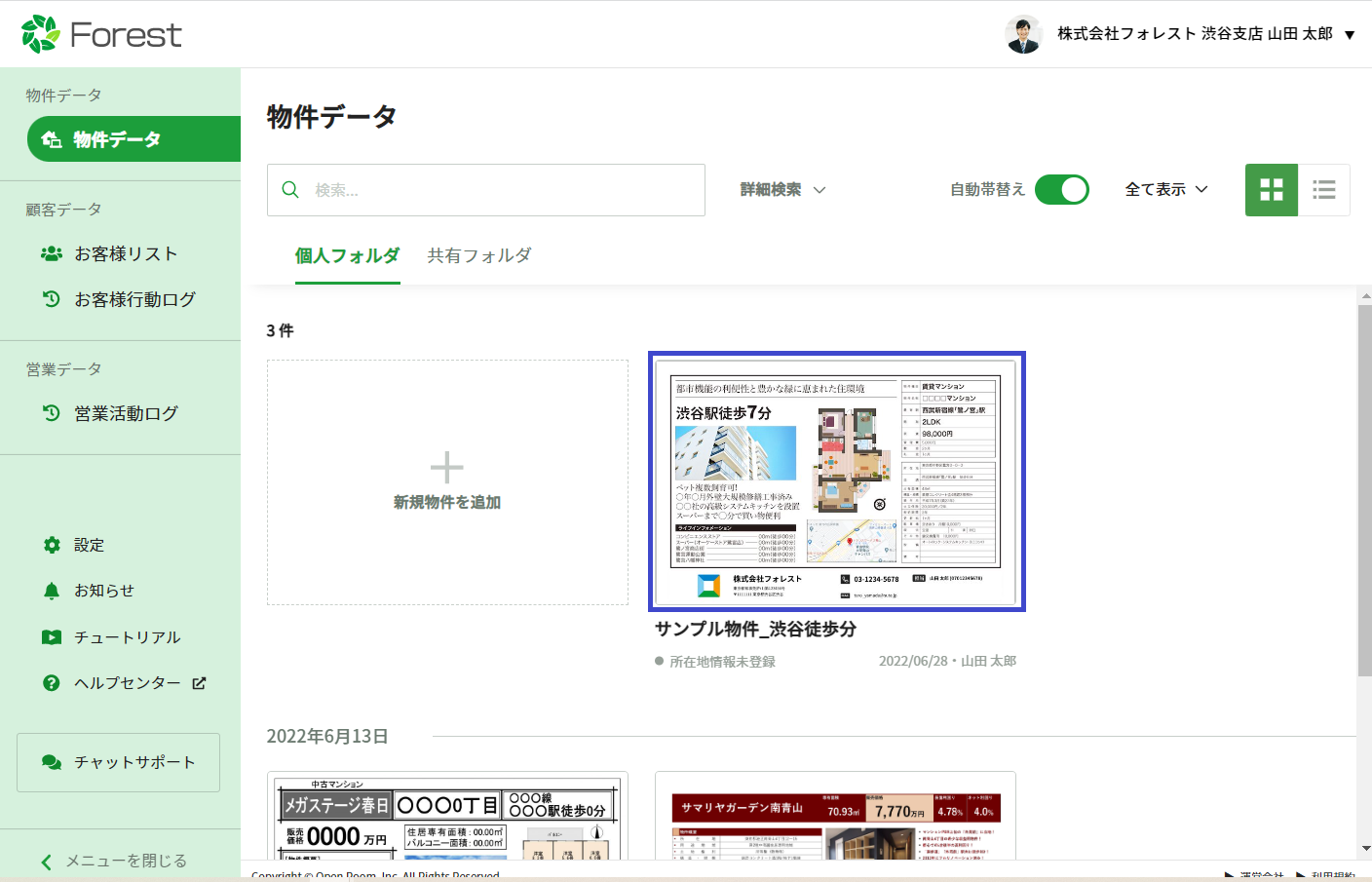The width and height of the screenshot is (1372, 882).
Task: Toggle the 自動帯替え switch off
Action: pyautogui.click(x=1061, y=190)
